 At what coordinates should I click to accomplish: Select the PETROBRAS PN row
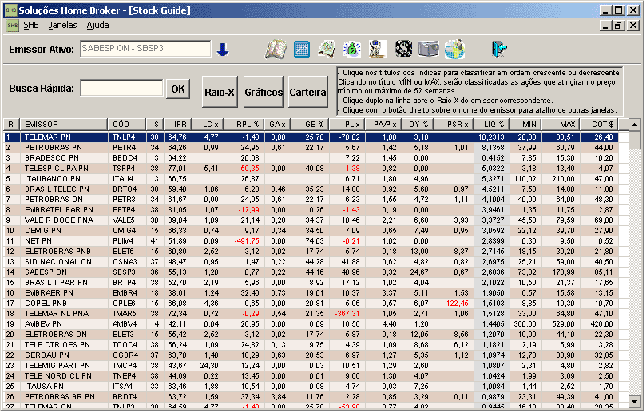pos(311,147)
